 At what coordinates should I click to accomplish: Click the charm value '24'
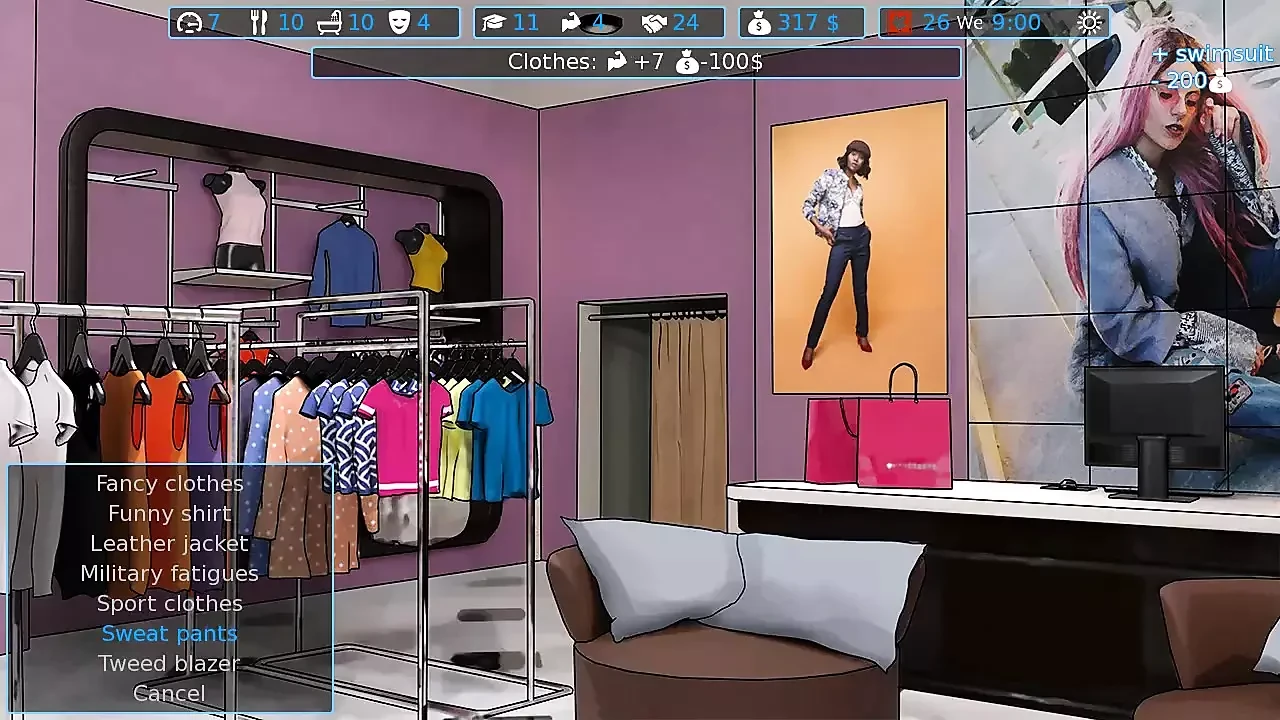click(x=686, y=22)
